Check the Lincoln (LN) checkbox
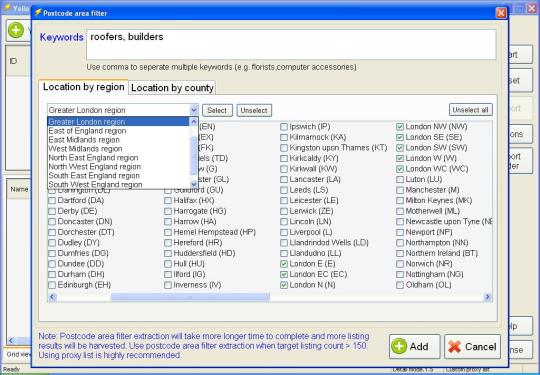Screen dimensions: 540x375 pos(284,222)
